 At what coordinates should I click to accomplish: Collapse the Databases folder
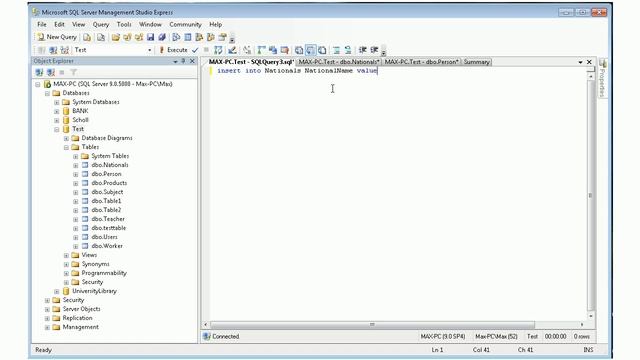tap(47, 93)
